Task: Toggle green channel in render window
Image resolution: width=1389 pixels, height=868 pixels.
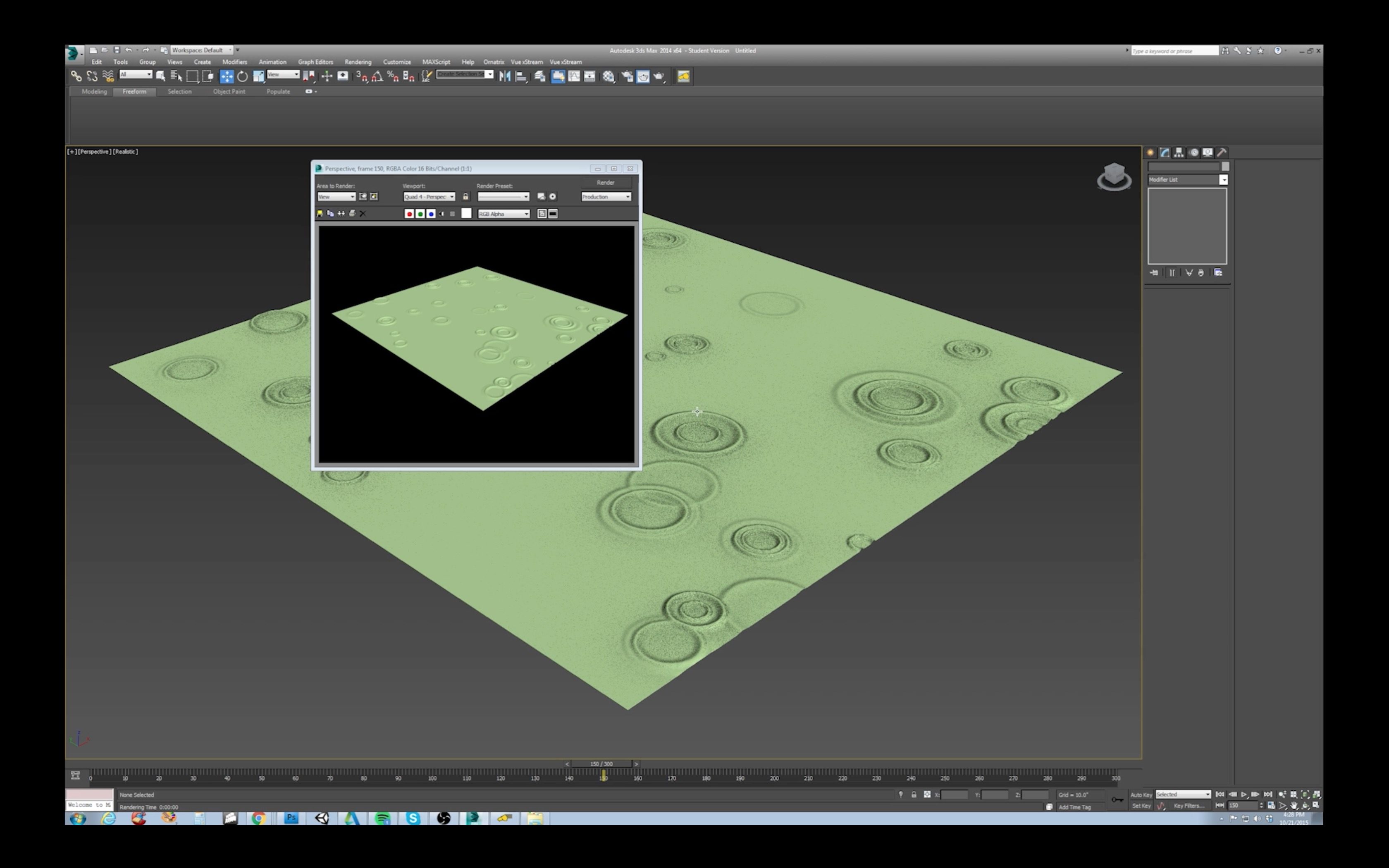Action: 420,214
